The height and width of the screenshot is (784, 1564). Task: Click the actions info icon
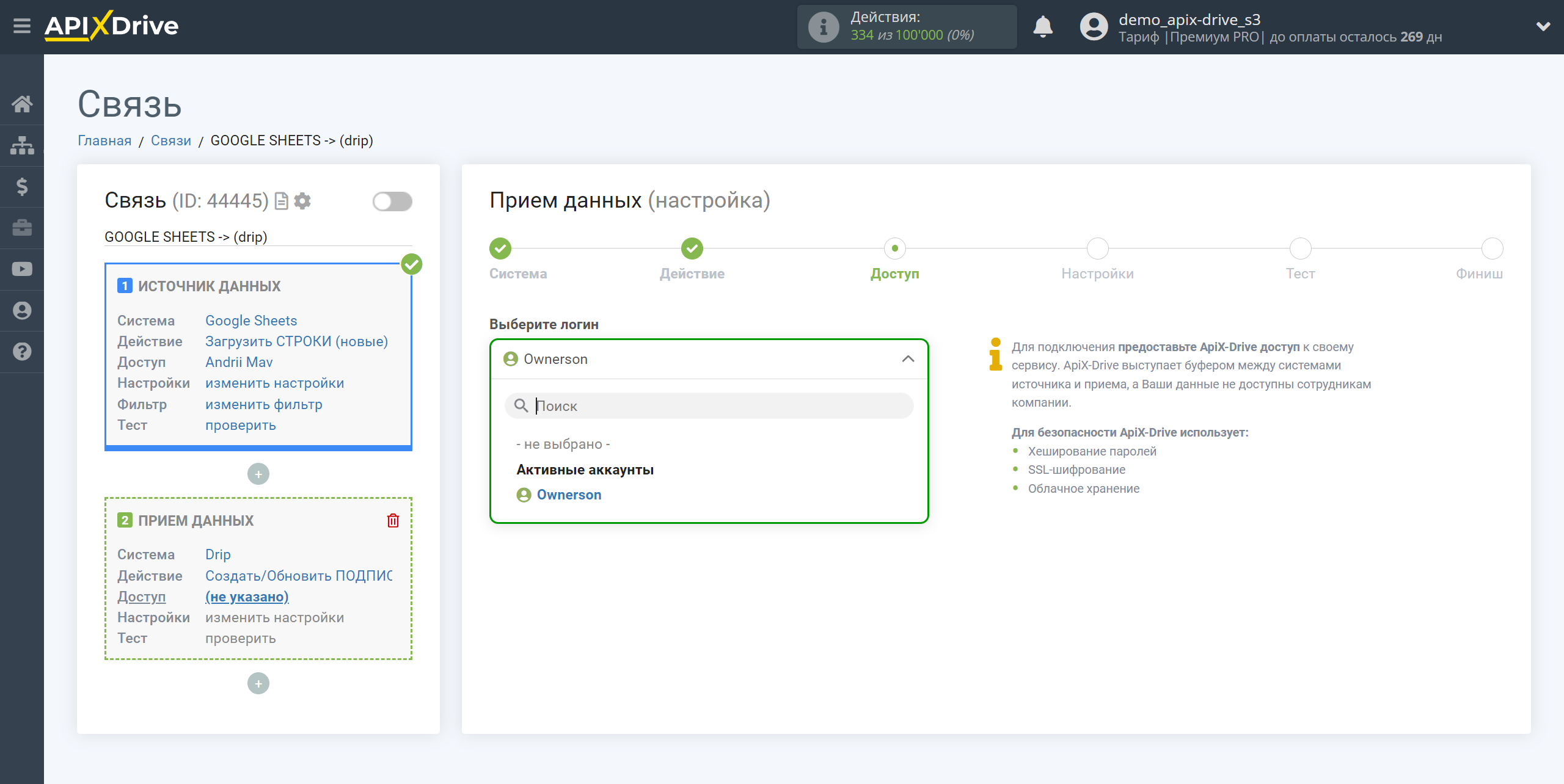pos(824,27)
